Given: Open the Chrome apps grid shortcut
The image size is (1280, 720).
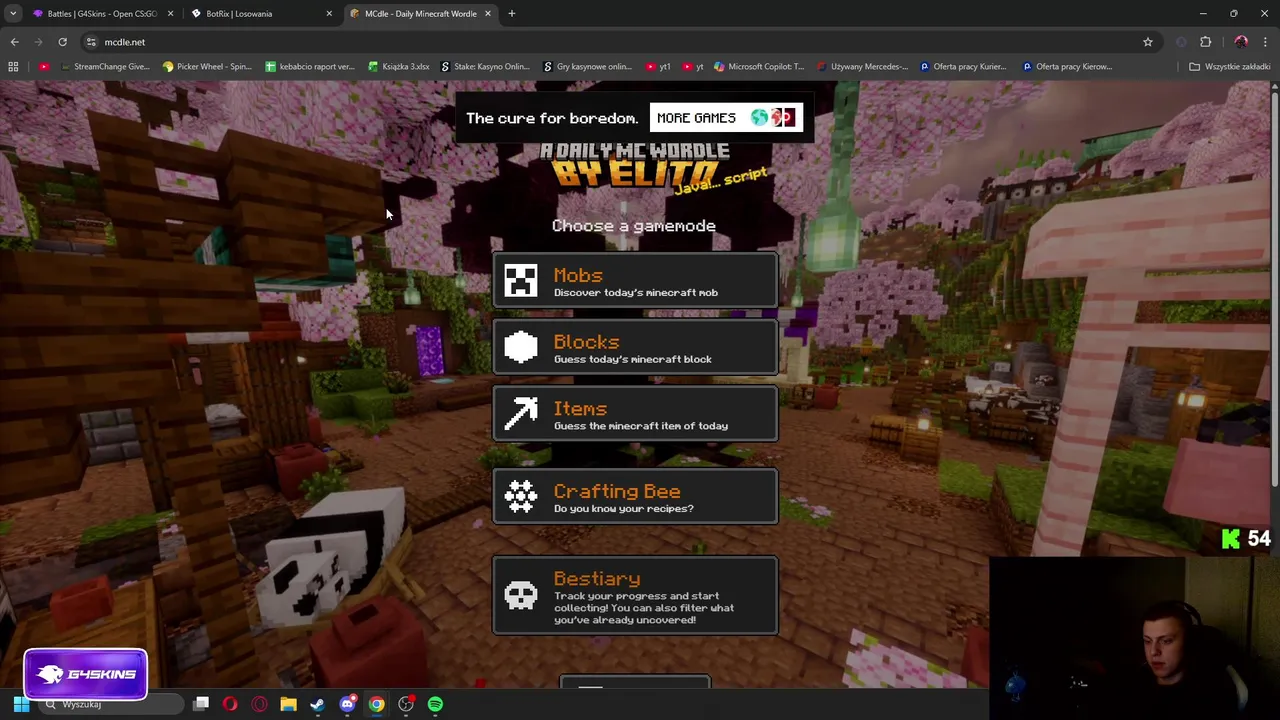Looking at the screenshot, I should point(13,67).
